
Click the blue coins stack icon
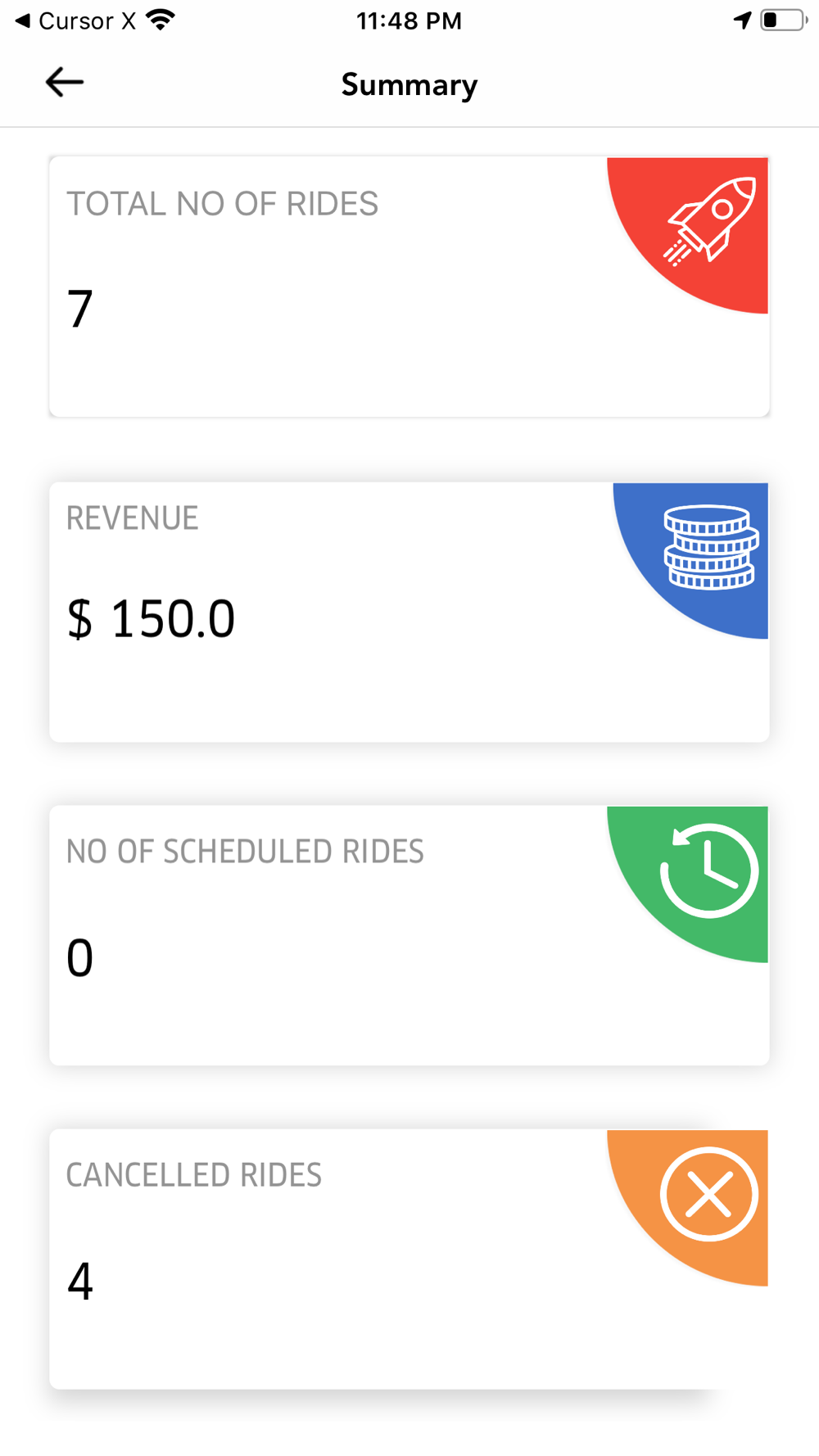(711, 546)
